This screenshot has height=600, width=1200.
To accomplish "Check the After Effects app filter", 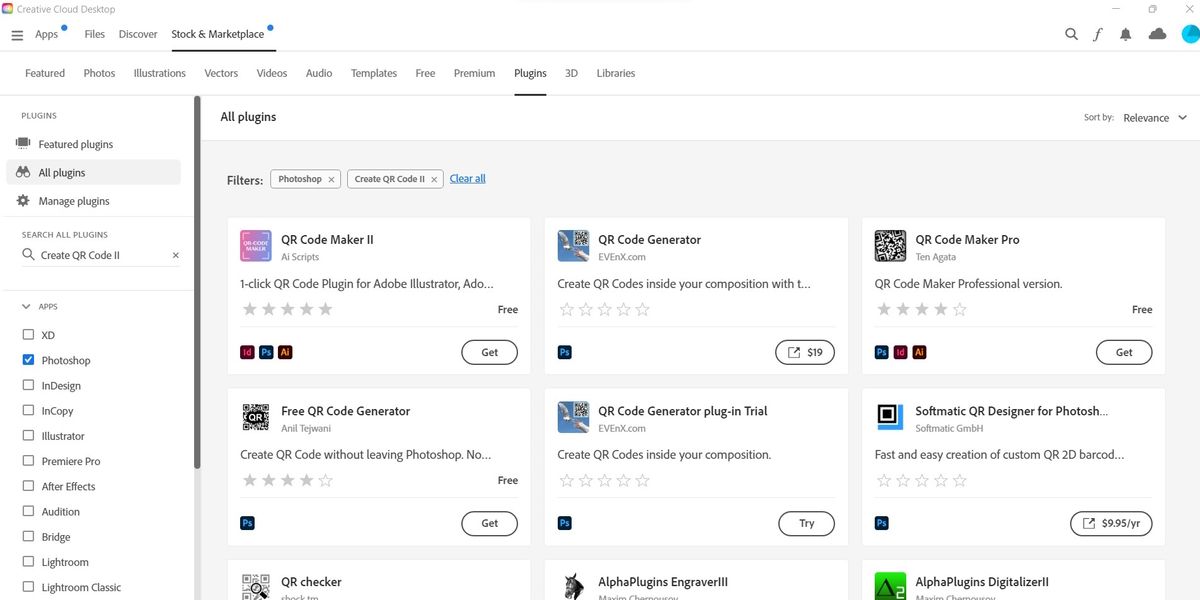I will pyautogui.click(x=28, y=486).
